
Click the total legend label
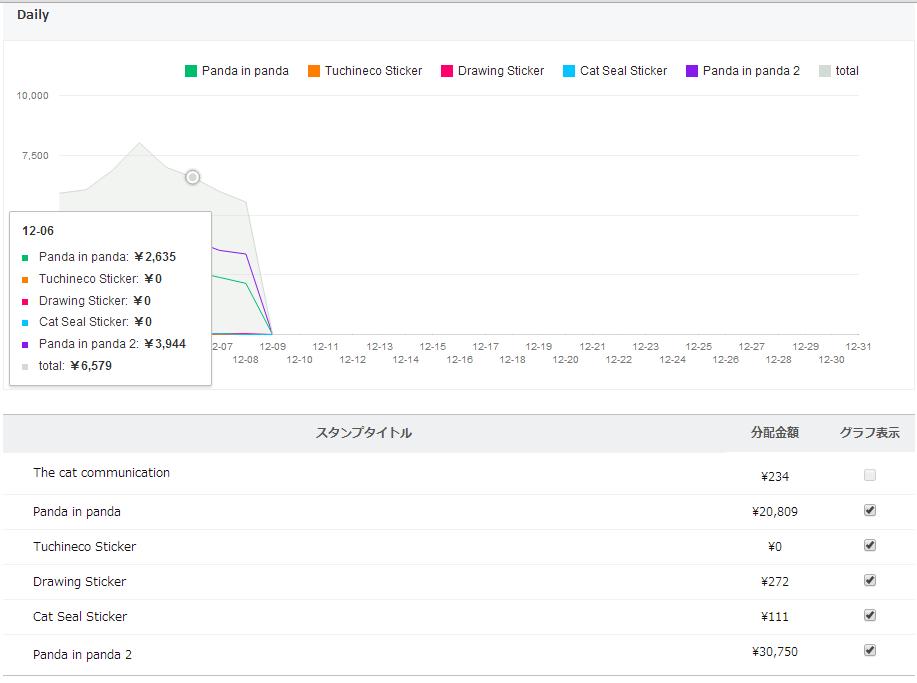847,71
